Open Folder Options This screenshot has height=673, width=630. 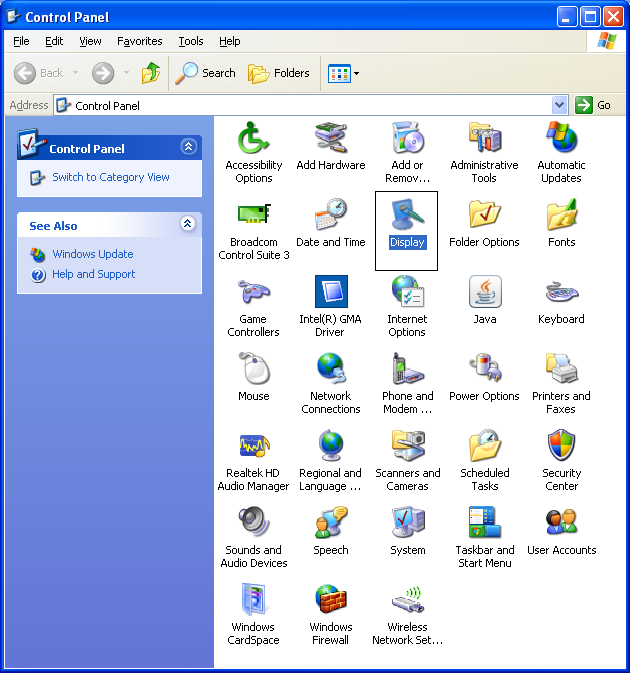click(485, 214)
